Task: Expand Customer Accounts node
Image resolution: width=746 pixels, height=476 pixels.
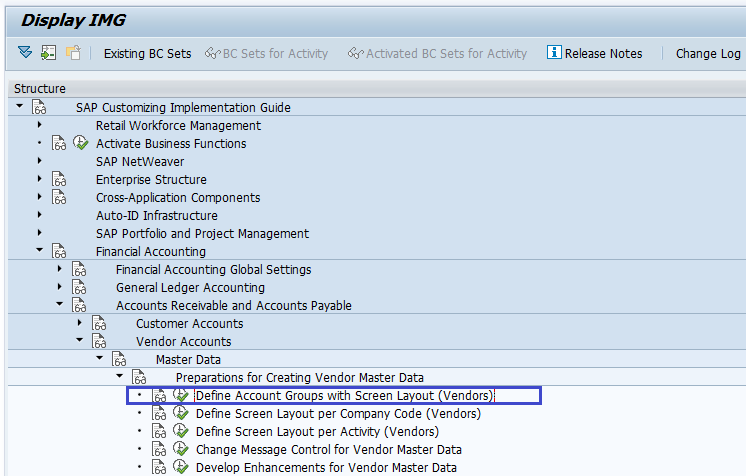Action: (79, 323)
